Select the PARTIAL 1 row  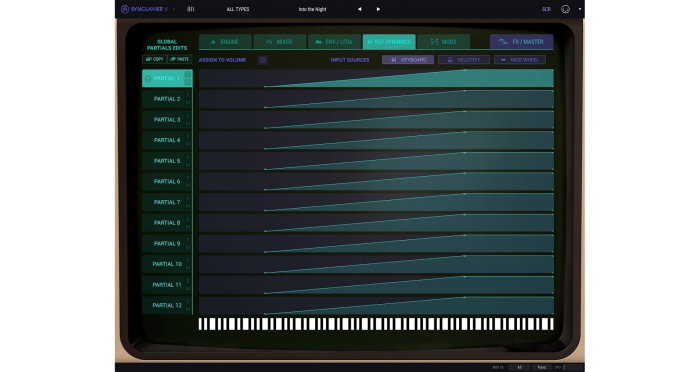pos(167,78)
